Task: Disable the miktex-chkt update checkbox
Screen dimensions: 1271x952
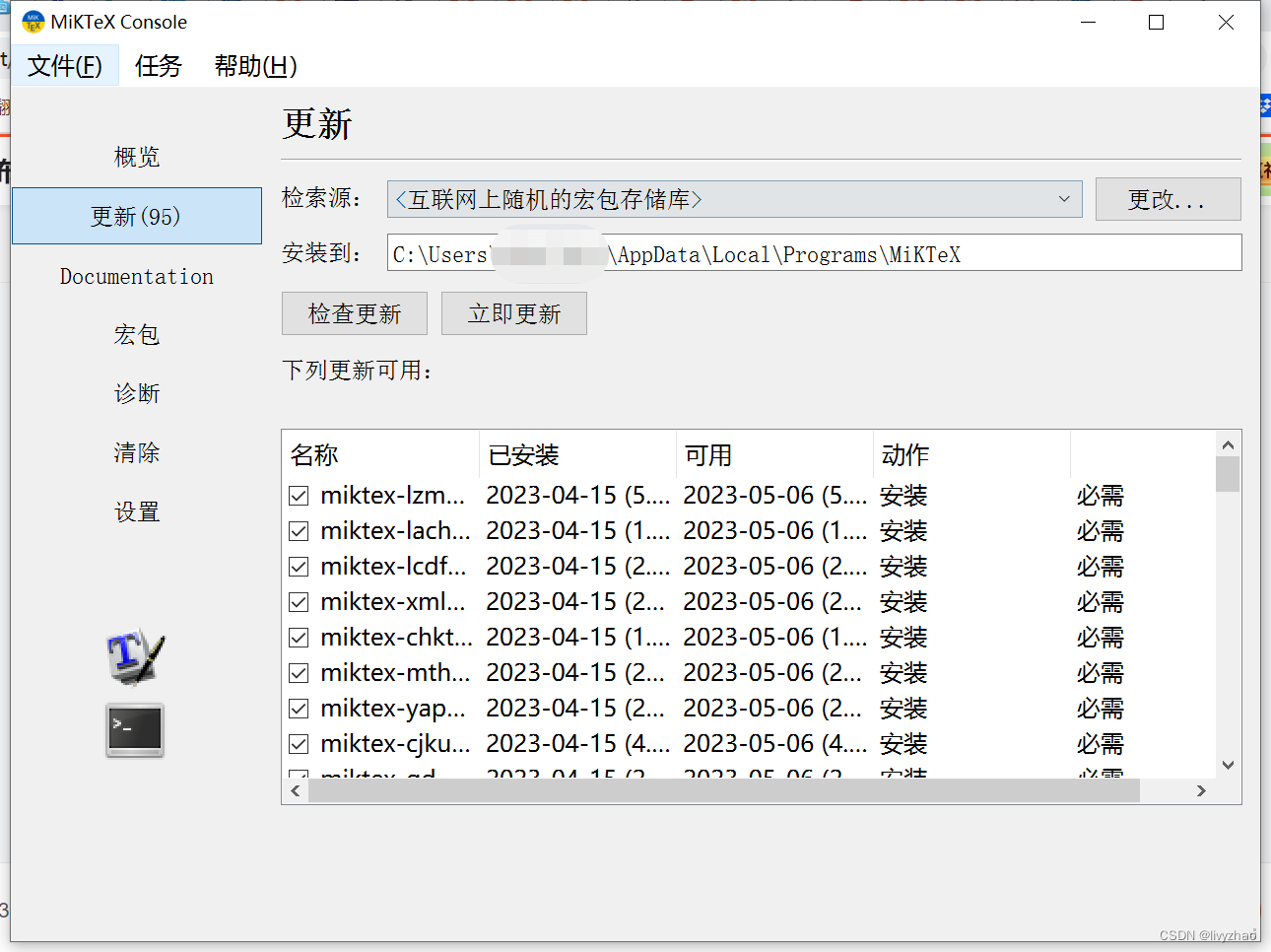Action: (x=298, y=637)
